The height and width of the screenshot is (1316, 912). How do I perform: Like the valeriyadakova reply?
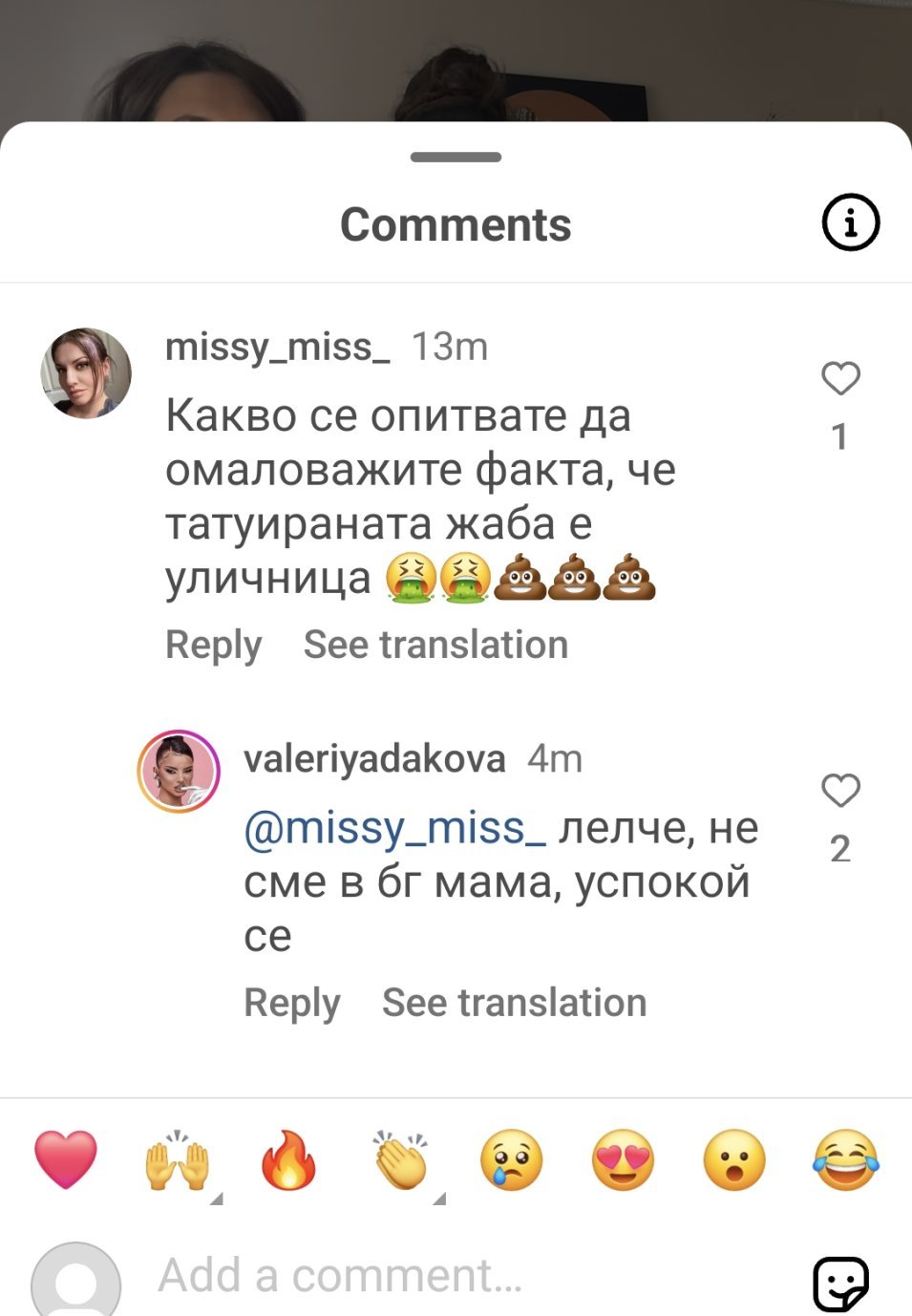coord(840,791)
